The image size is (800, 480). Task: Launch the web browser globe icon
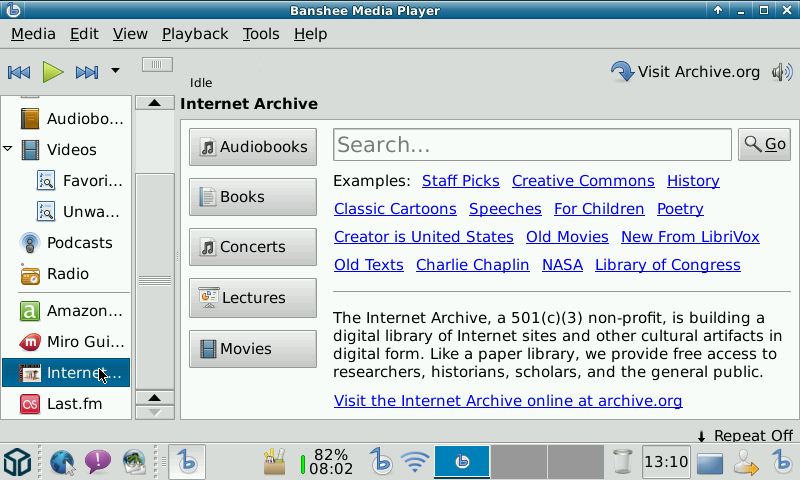tap(63, 462)
